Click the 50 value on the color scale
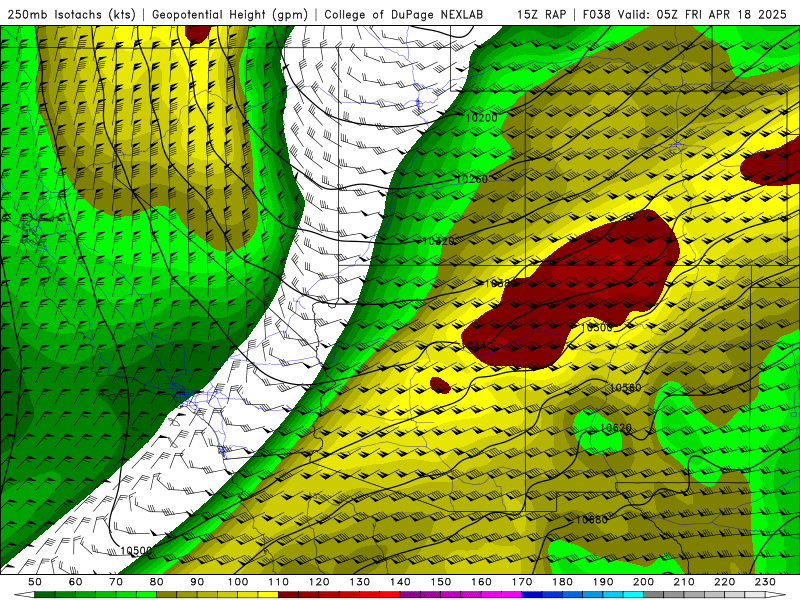Screen dimensions: 800x600 (x=35, y=582)
